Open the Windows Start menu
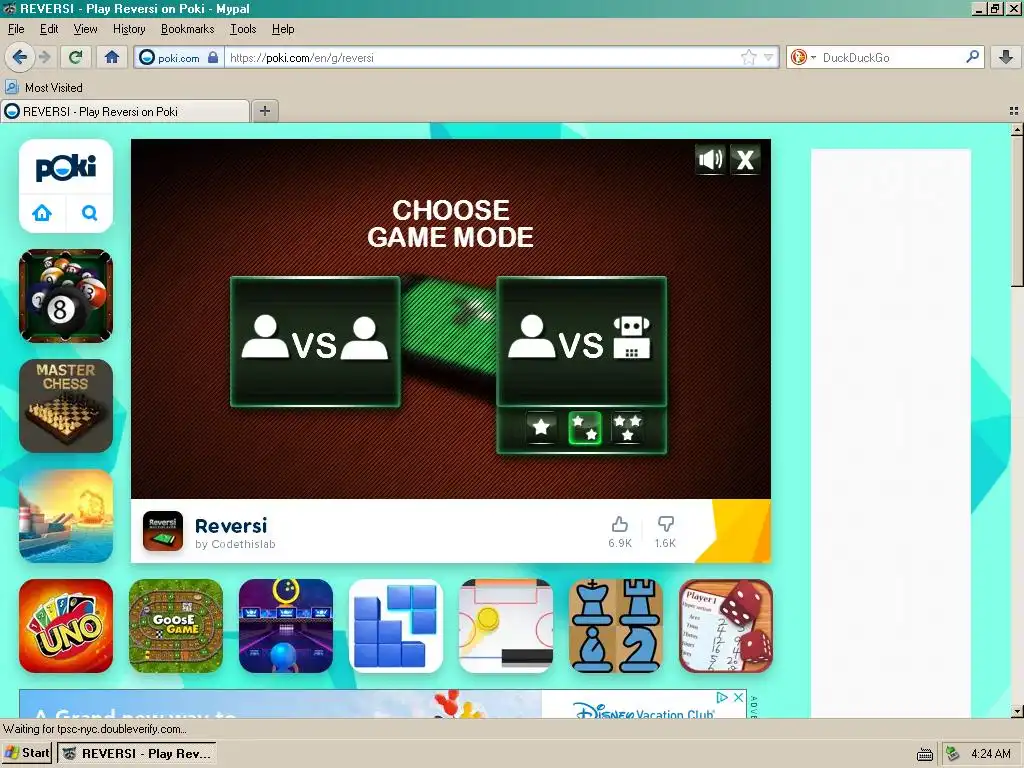1024x768 pixels. click(27, 753)
